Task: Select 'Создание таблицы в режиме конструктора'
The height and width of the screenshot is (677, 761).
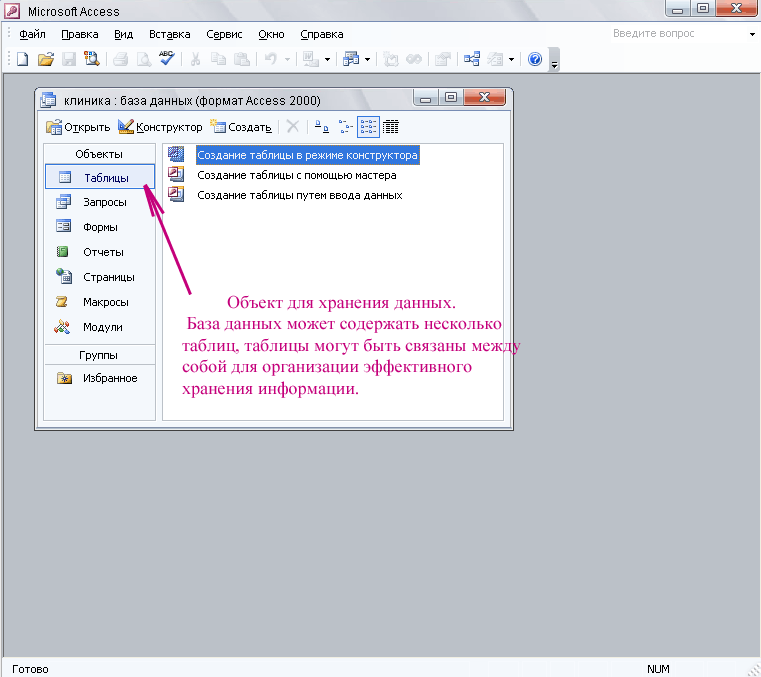Action: (x=307, y=155)
